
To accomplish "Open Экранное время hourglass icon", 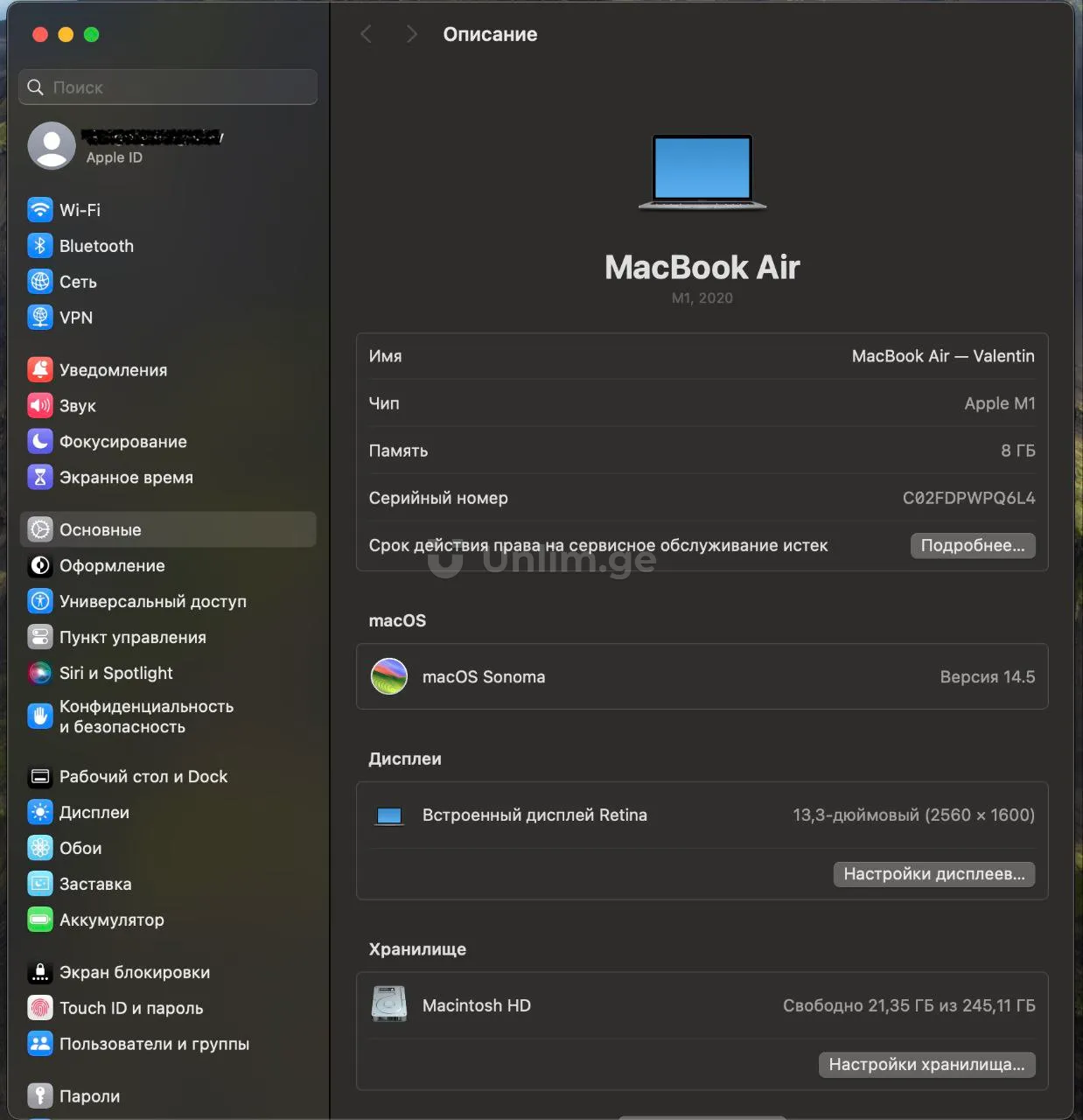I will pos(40,478).
